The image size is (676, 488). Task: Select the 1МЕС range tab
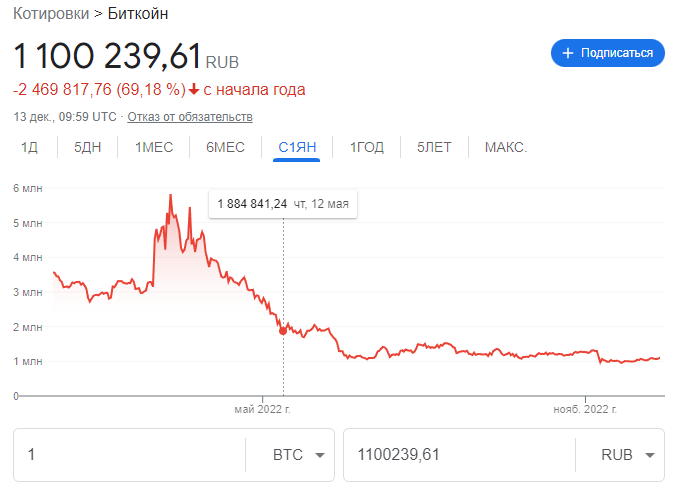tap(154, 147)
